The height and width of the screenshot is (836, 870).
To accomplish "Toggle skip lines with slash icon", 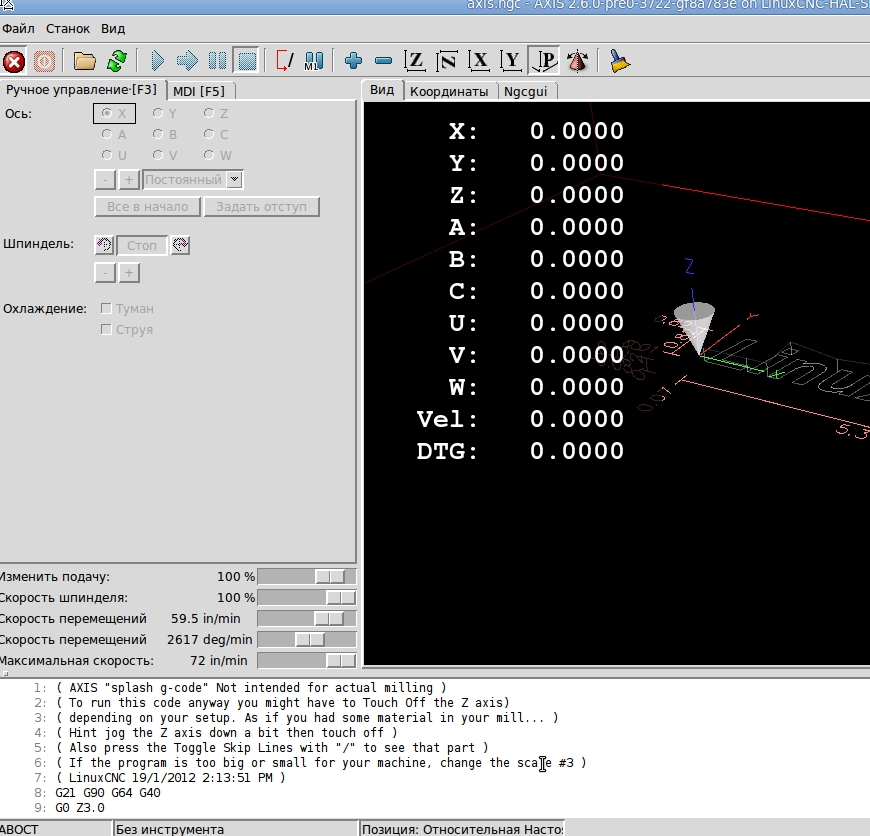I will [285, 61].
